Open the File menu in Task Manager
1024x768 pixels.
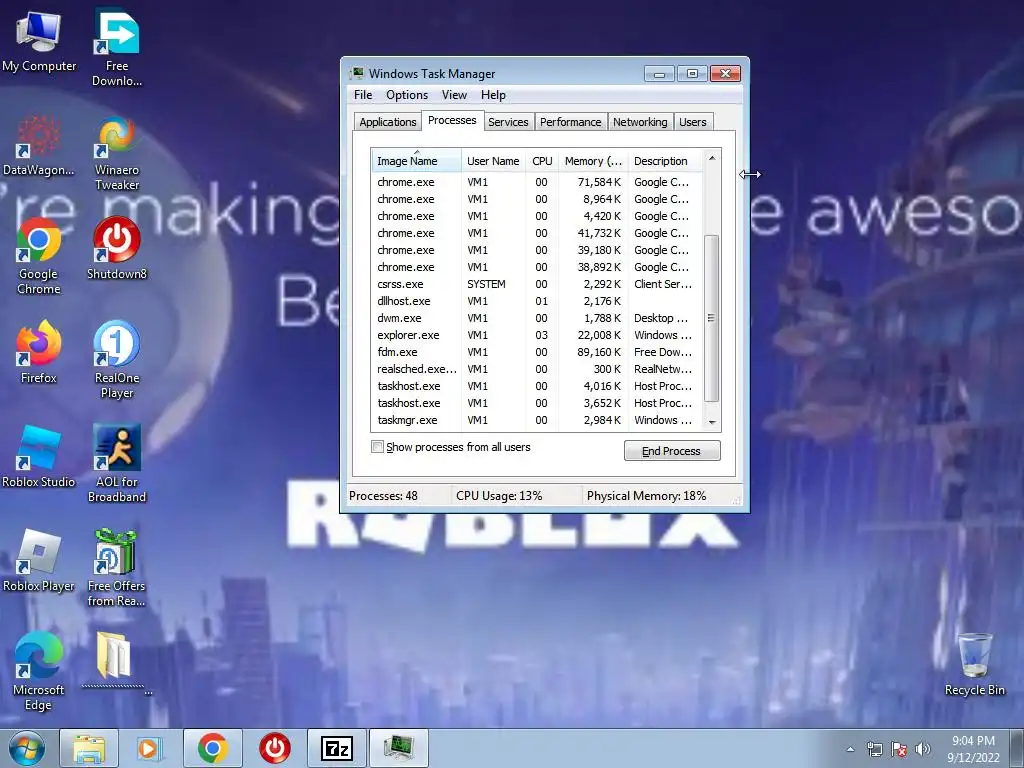tap(363, 95)
